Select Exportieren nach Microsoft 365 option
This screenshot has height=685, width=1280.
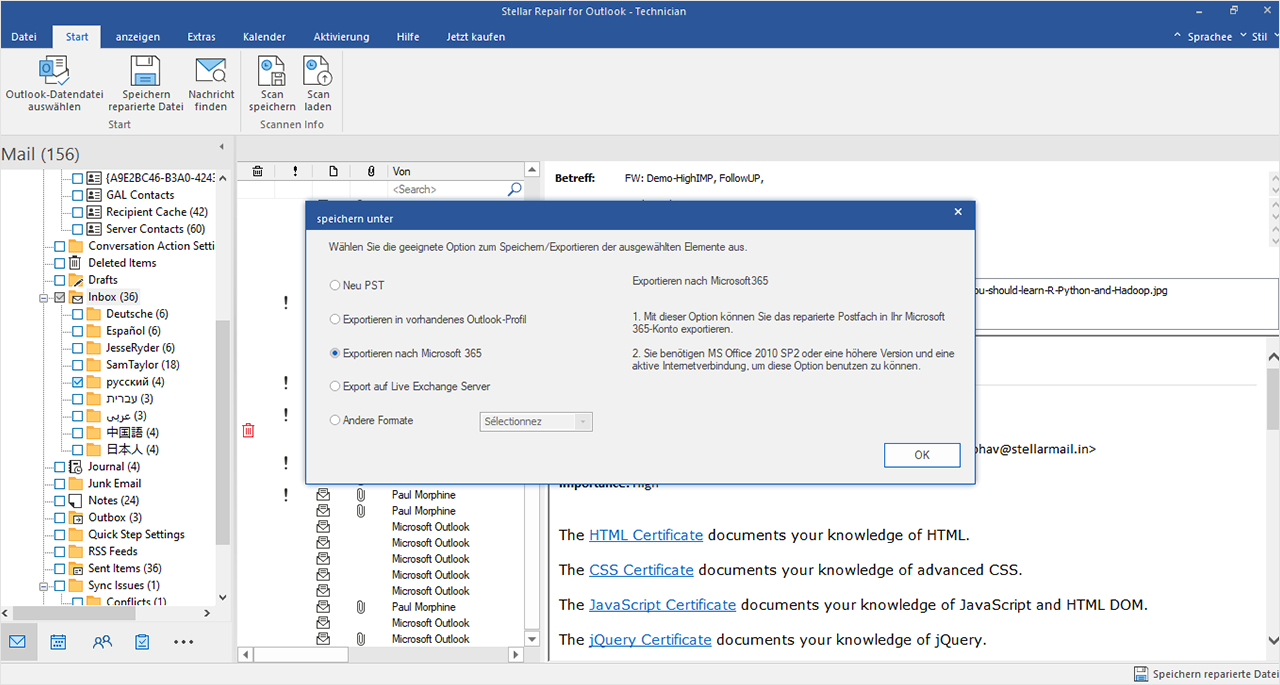pos(335,353)
